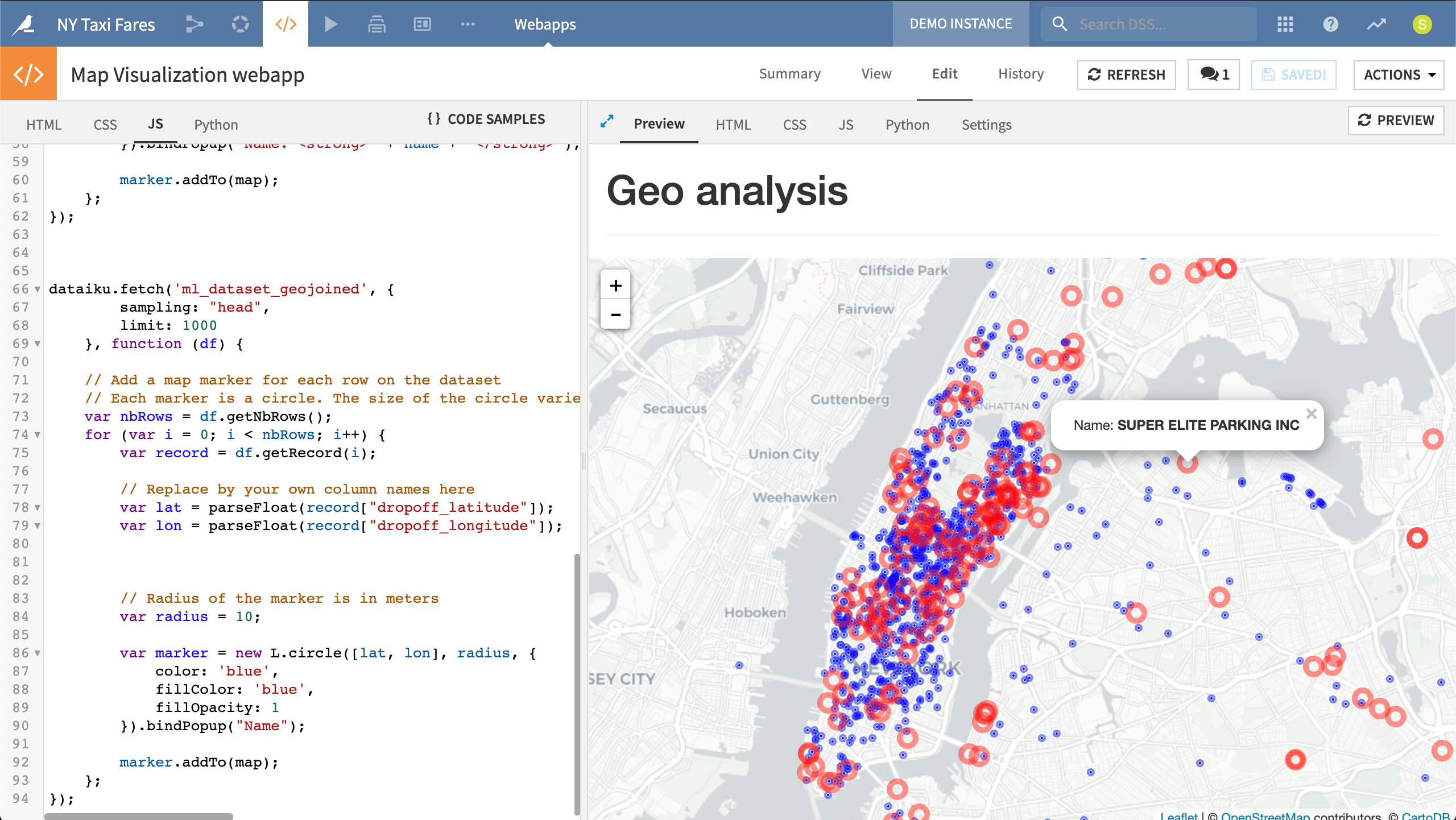Open the Actions dropdown menu
This screenshot has width=1456, height=820.
[x=1400, y=74]
